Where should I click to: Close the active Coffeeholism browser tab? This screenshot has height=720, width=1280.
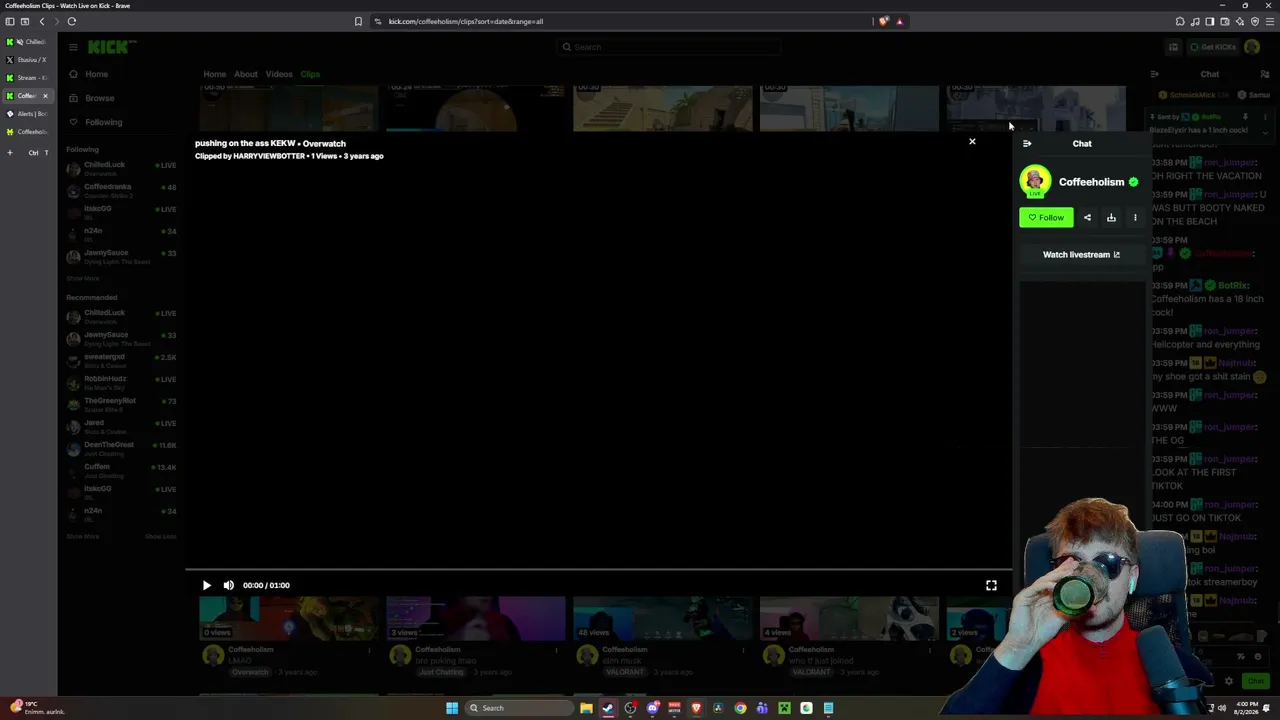coord(45,96)
